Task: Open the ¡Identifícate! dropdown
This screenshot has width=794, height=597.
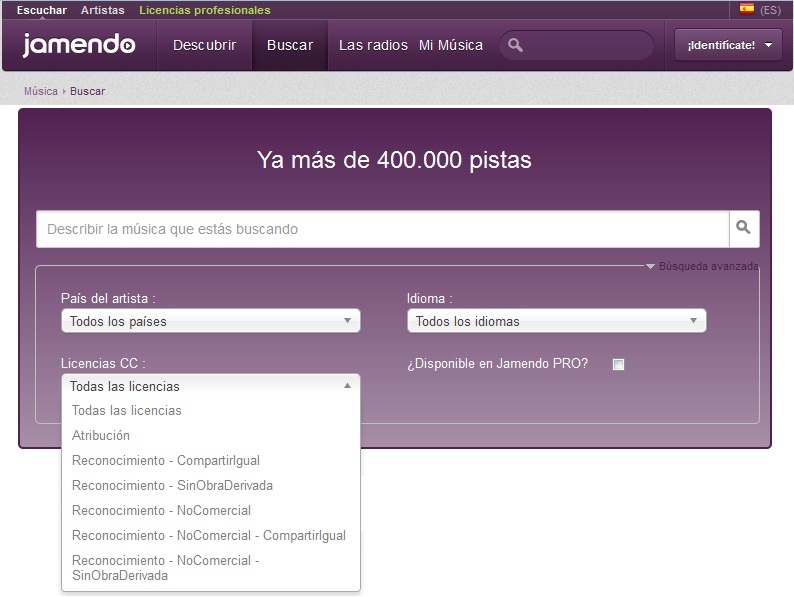Action: pyautogui.click(x=729, y=45)
